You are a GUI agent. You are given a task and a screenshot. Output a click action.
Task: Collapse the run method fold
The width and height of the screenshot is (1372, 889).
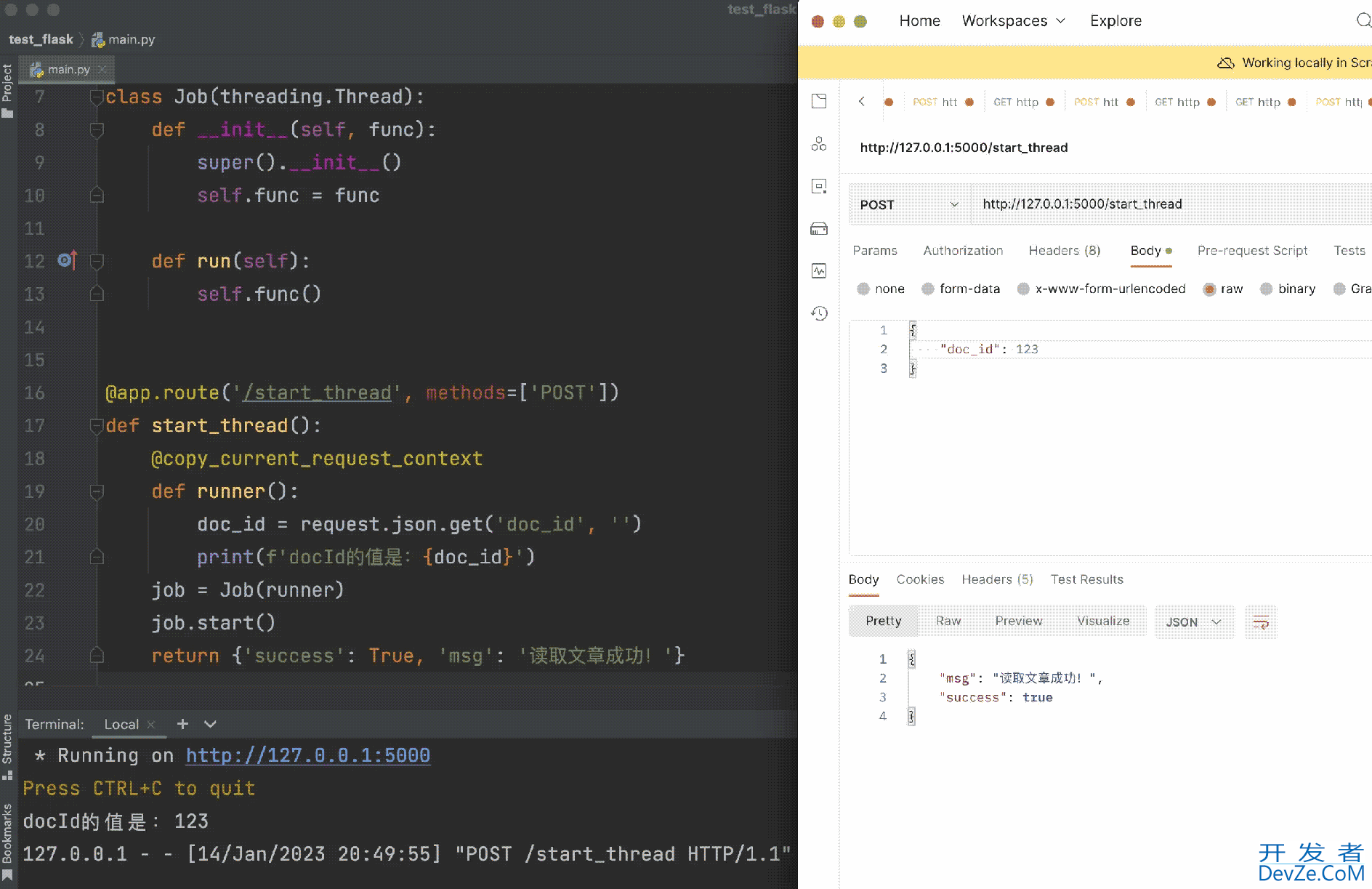[97, 261]
